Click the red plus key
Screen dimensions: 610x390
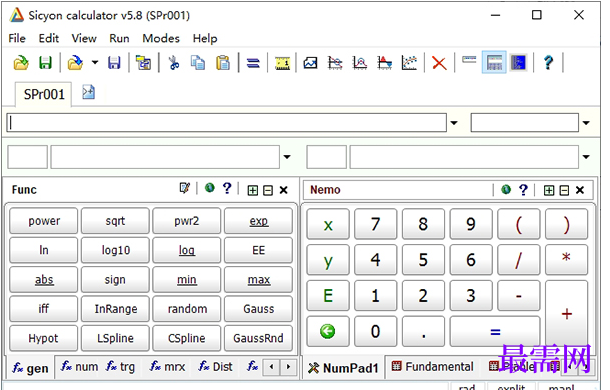pyautogui.click(x=566, y=313)
